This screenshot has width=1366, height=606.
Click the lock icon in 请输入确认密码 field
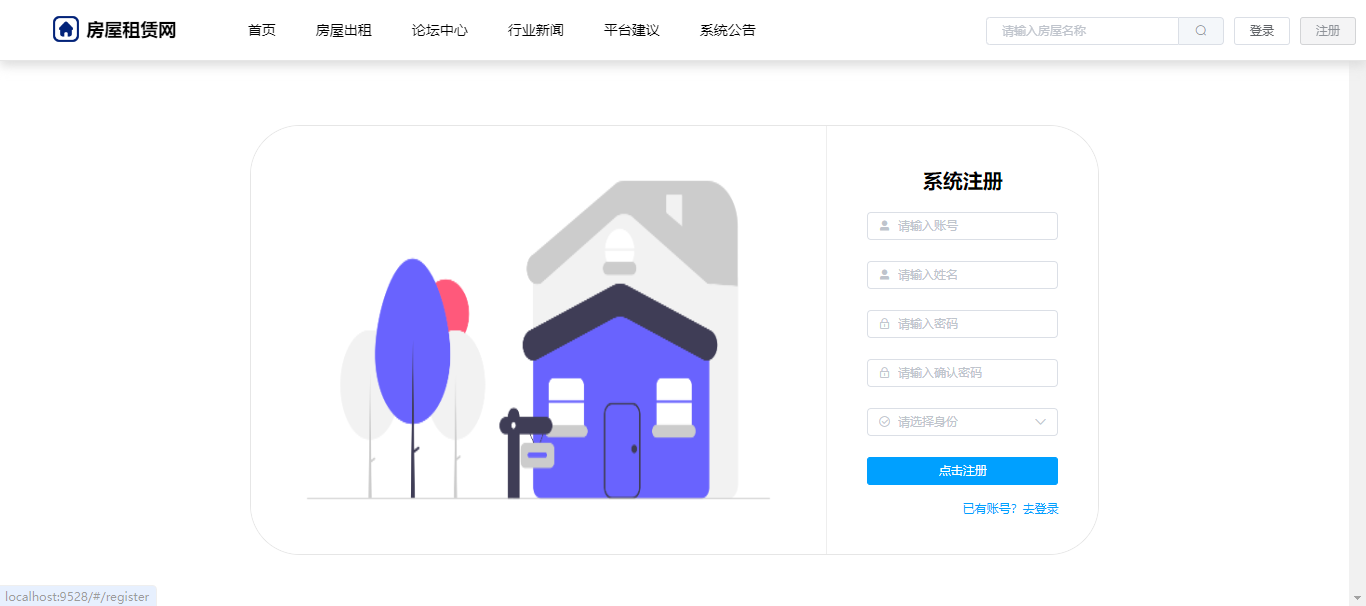click(884, 373)
